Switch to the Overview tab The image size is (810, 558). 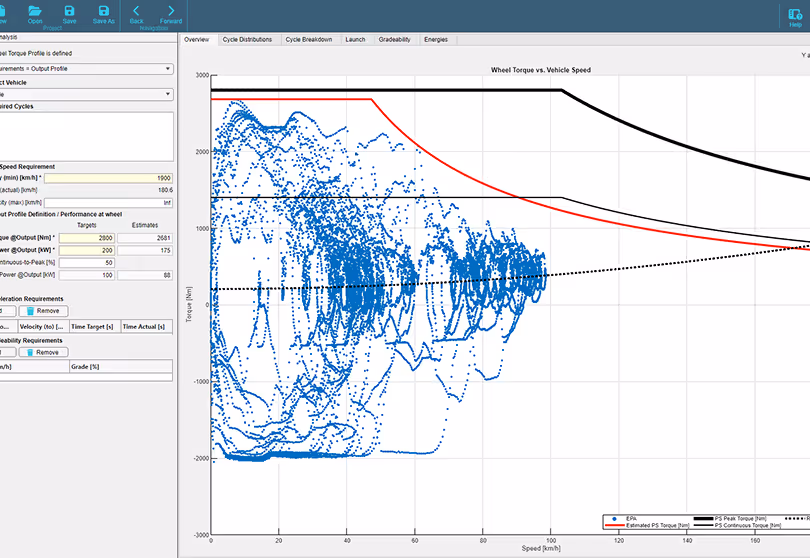197,40
